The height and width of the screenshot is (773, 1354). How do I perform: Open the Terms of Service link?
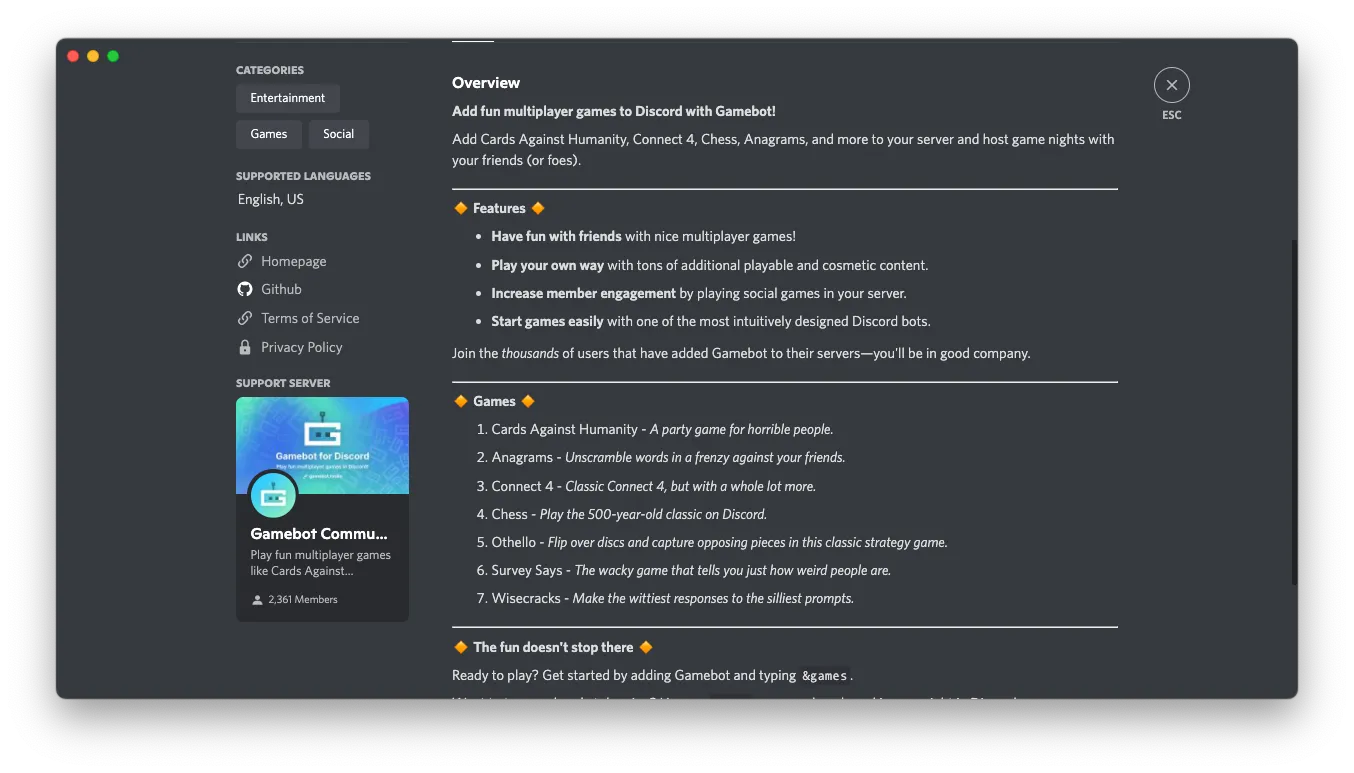point(310,318)
